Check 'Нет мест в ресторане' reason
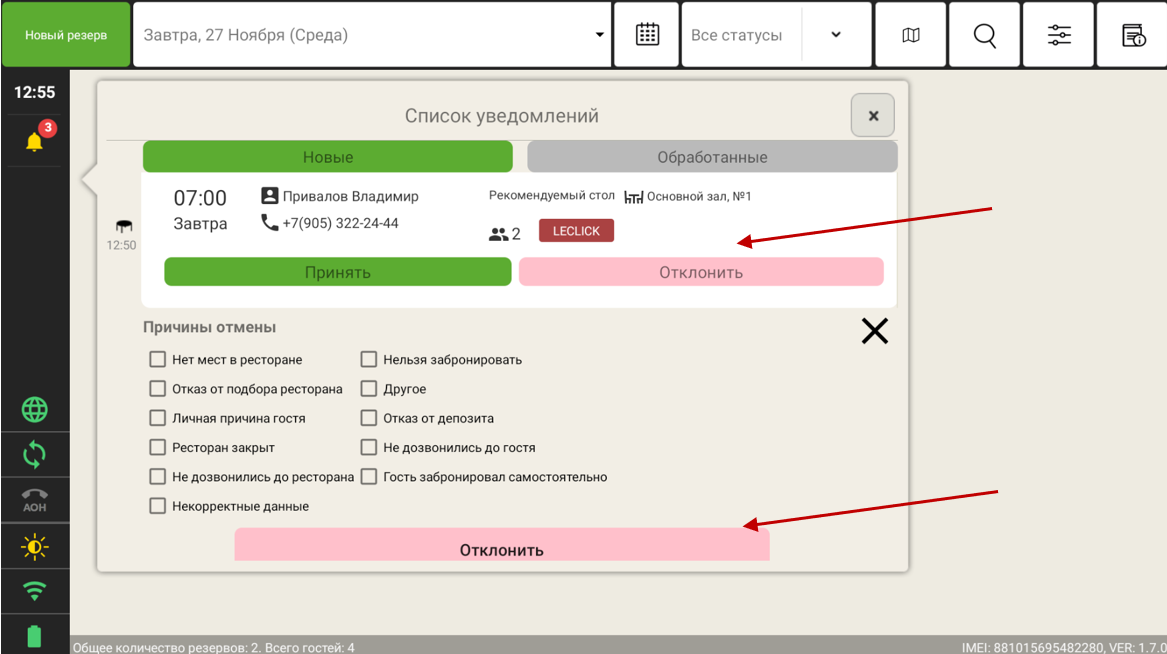Viewport: 1167px width, 654px height. (x=157, y=360)
